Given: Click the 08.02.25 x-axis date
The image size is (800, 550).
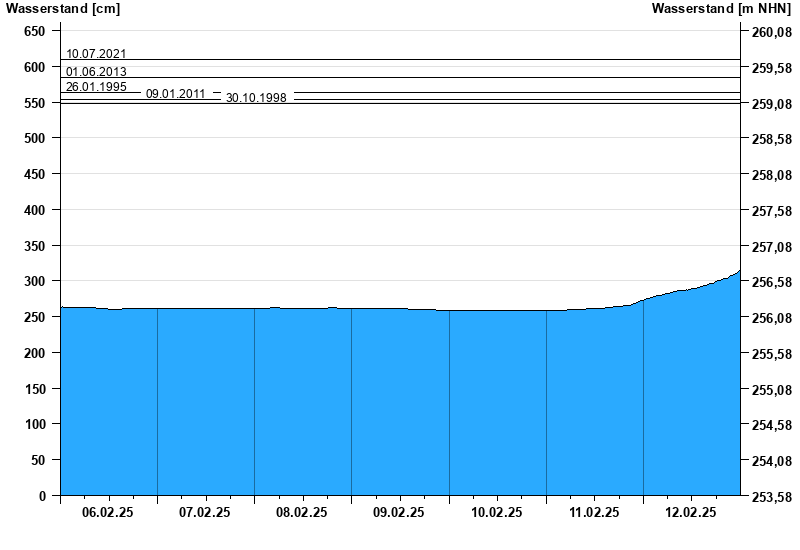Looking at the screenshot, I should 302,512.
